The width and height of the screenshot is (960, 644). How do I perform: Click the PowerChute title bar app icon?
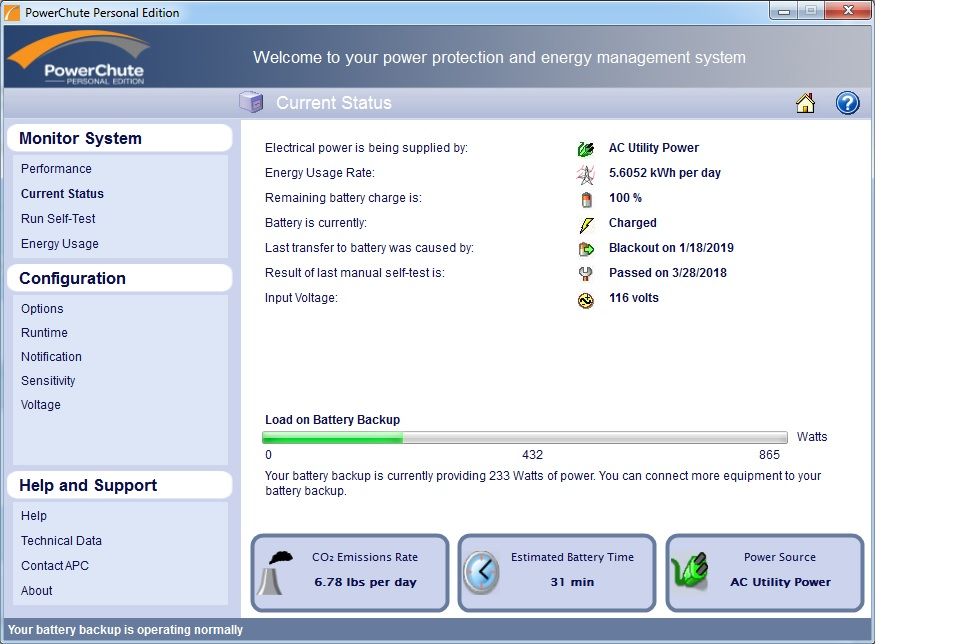coord(12,12)
